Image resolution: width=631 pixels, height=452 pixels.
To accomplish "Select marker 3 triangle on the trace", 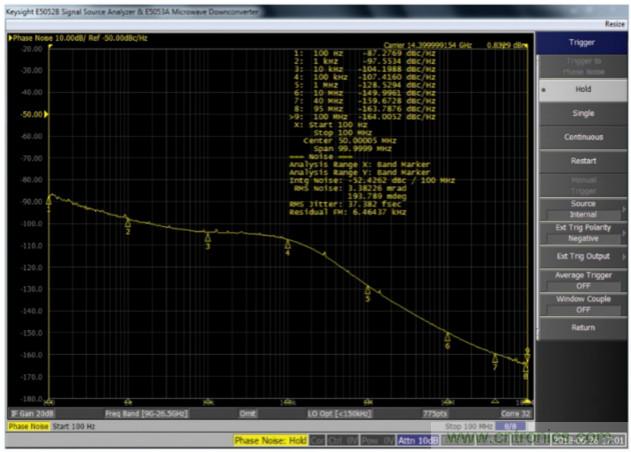I will pos(208,237).
